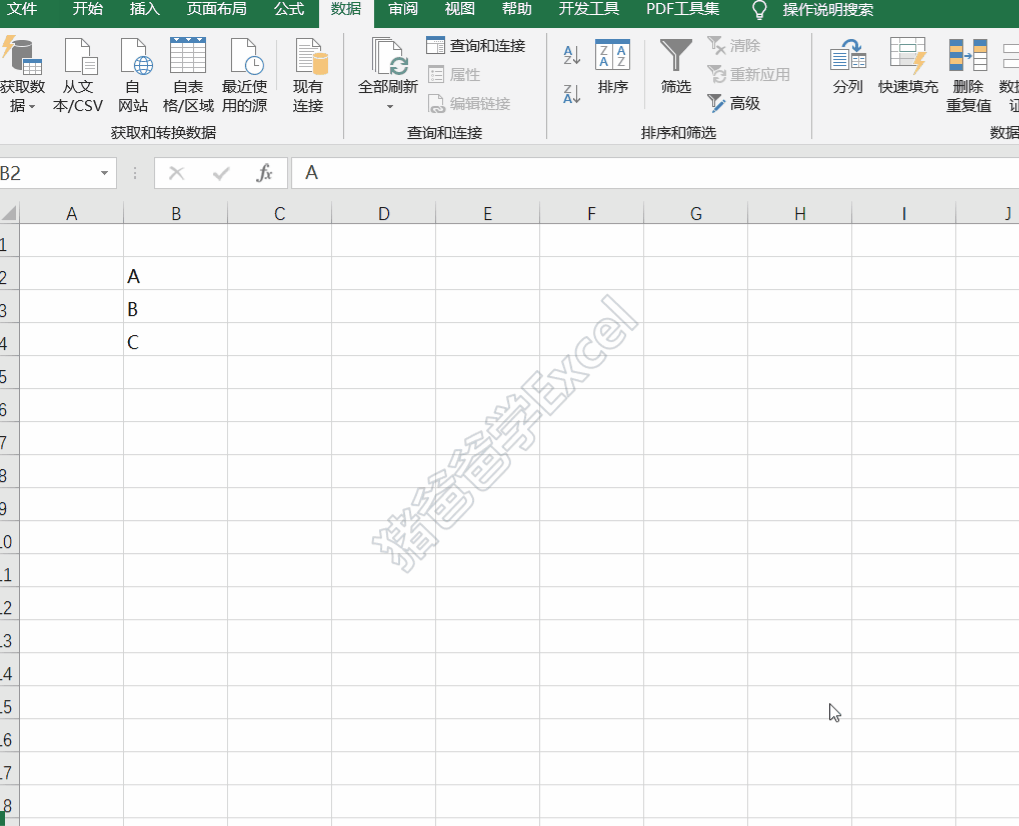Select row 9 header
This screenshot has width=1019, height=826.
9,505
